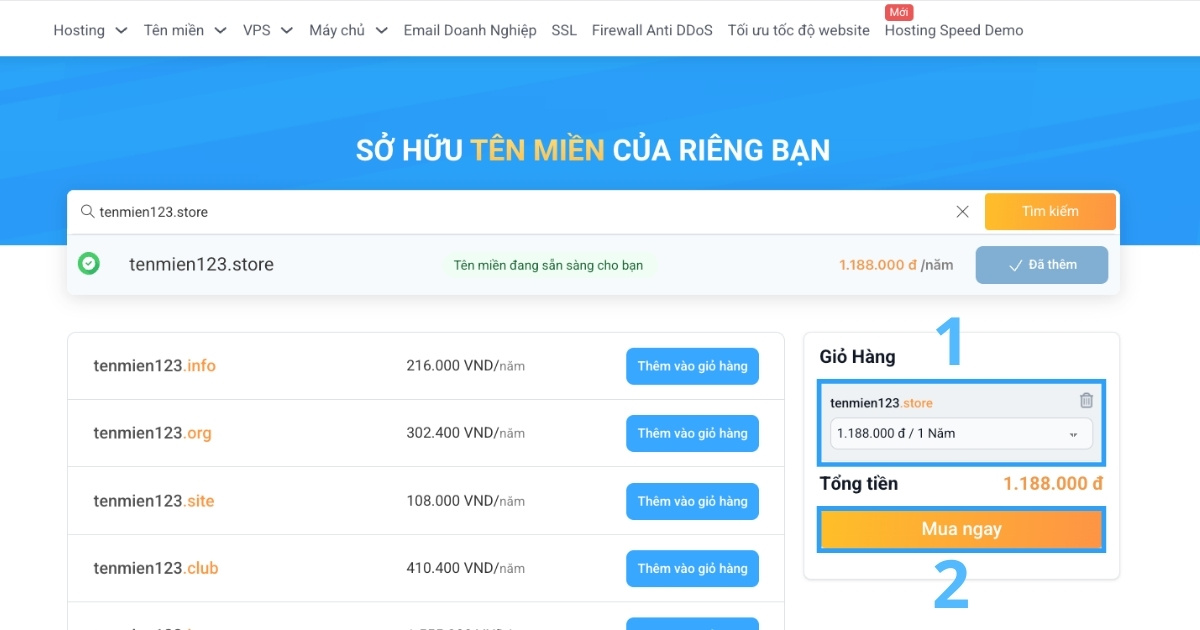
Task: Add tenmien123.club to the cart
Action: tap(692, 568)
